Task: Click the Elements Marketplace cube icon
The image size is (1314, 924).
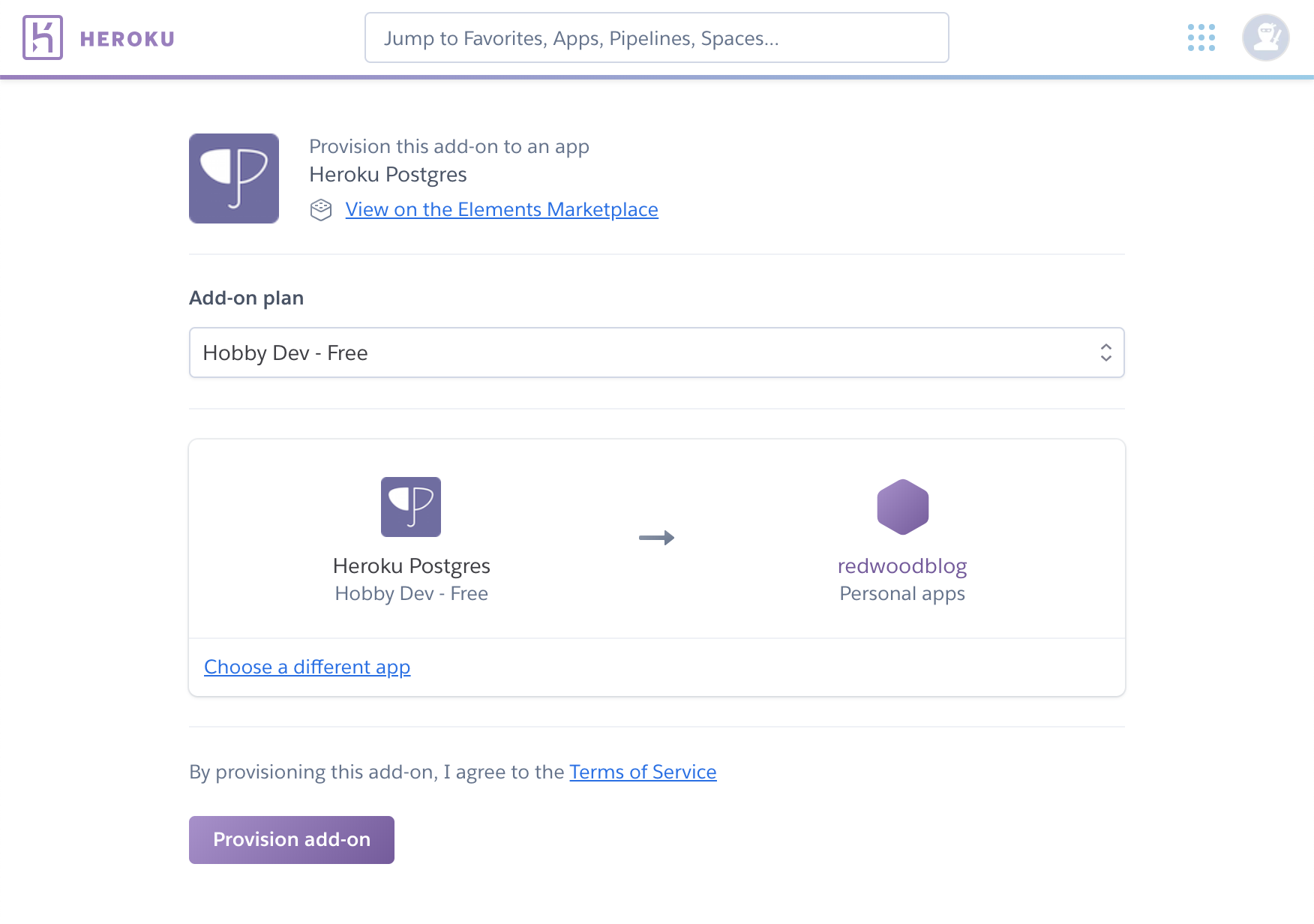Action: click(321, 210)
